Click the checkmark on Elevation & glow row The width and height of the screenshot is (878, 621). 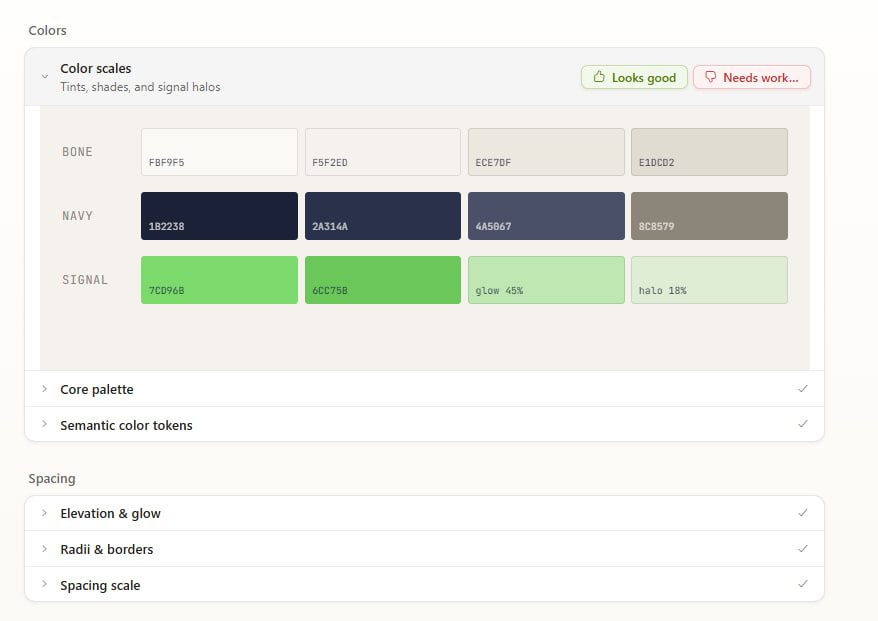coord(802,513)
